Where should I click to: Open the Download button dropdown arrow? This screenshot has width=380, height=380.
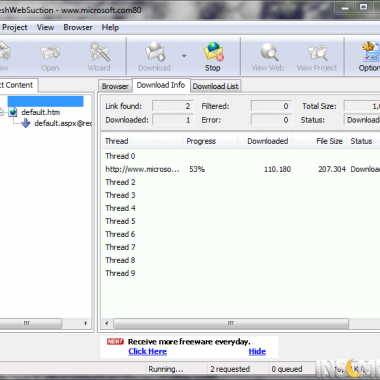[184, 56]
